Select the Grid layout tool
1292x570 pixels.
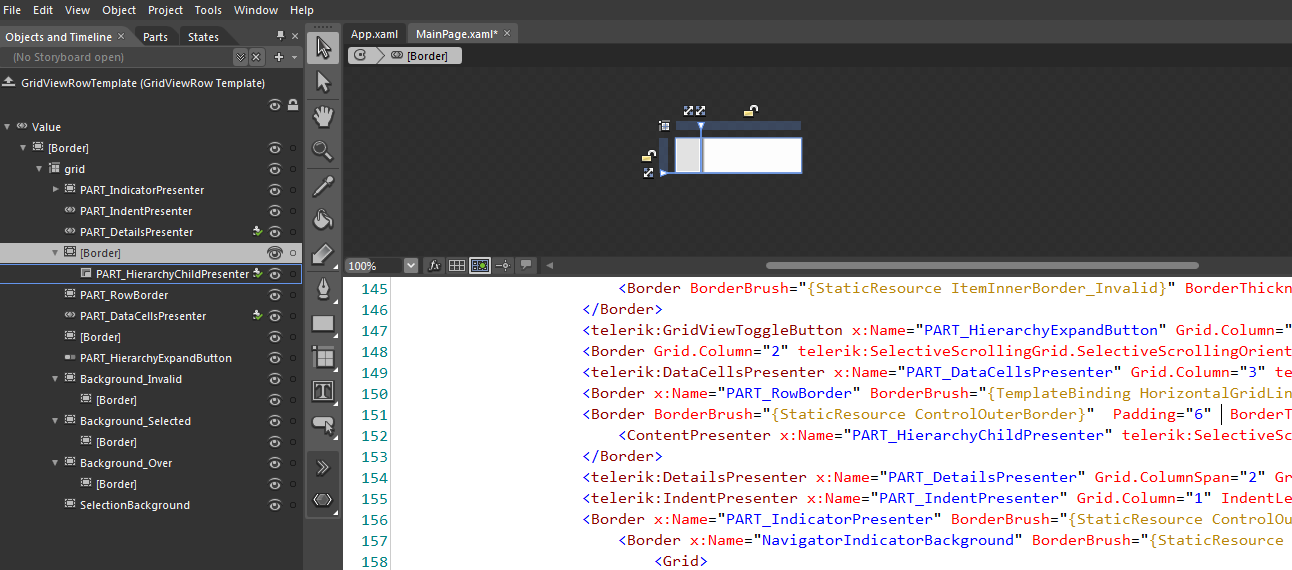pos(323,357)
